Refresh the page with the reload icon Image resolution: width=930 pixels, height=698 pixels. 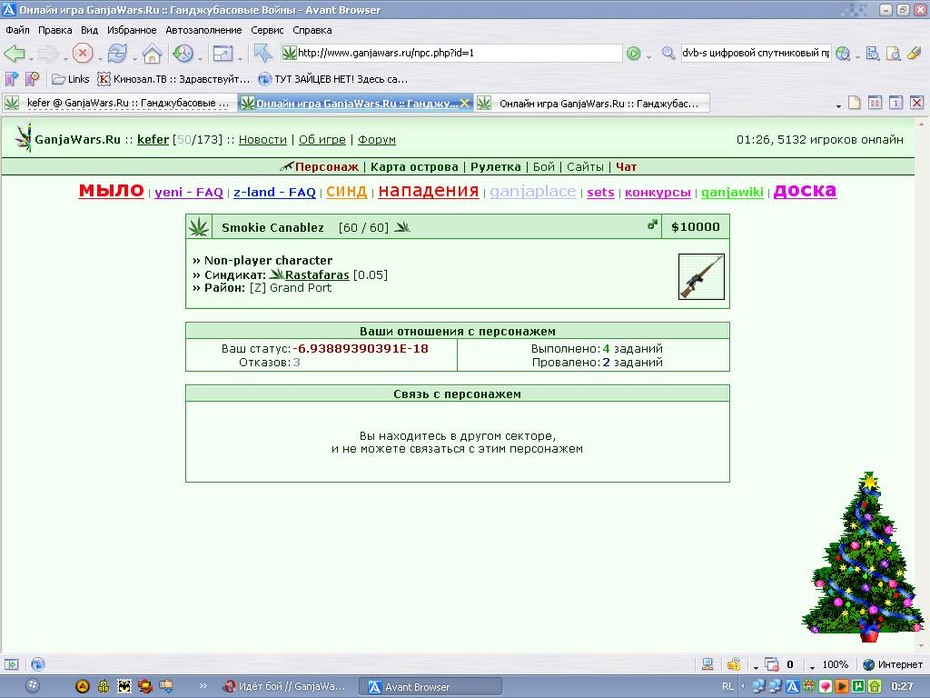(117, 53)
